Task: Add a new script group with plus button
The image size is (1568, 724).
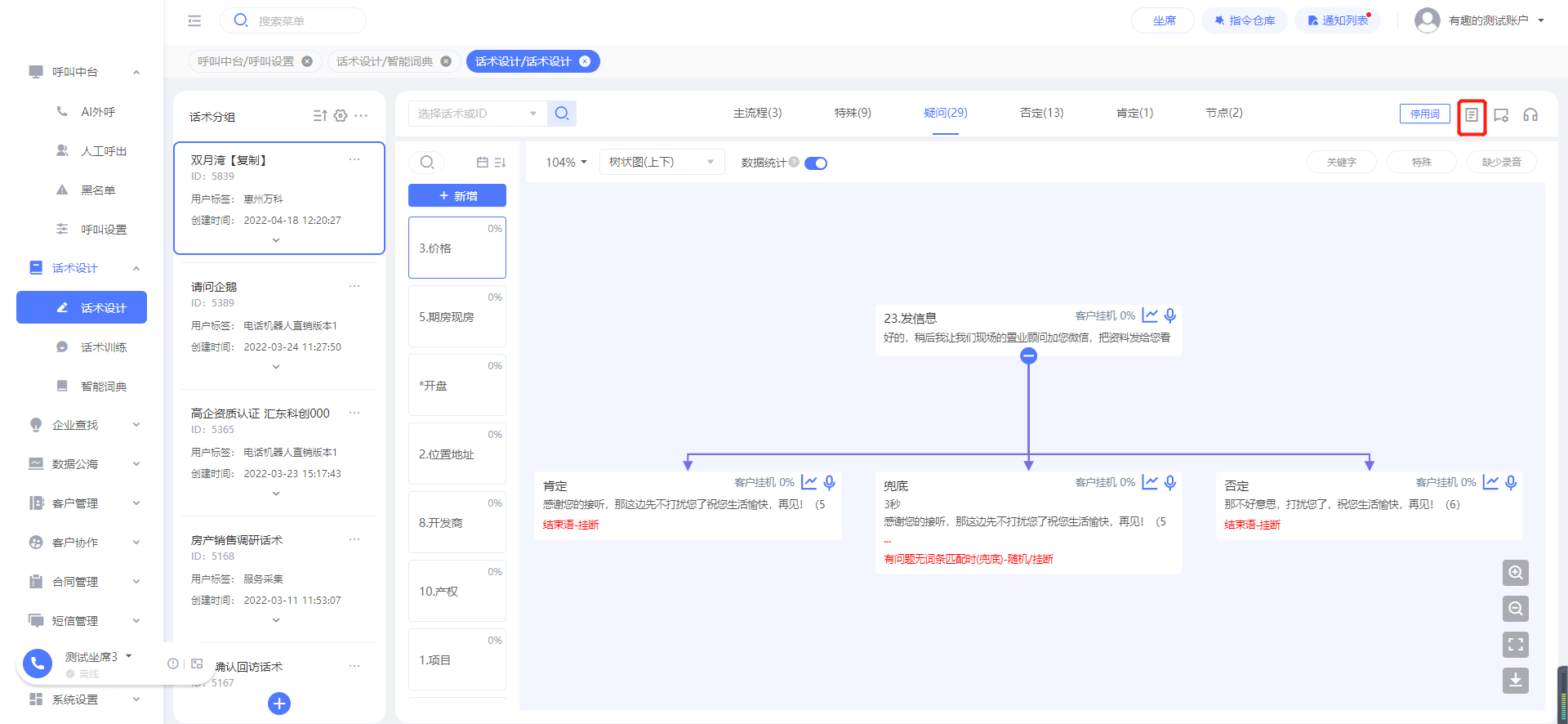Action: pos(279,704)
